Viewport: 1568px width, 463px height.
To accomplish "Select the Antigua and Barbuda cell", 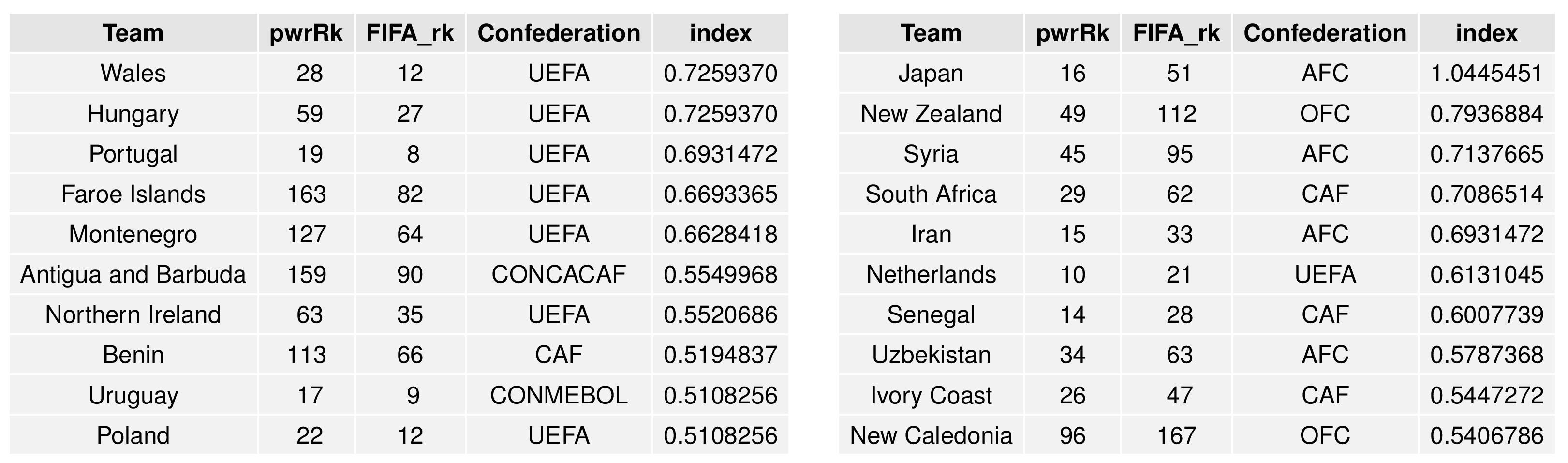I will click(x=133, y=274).
